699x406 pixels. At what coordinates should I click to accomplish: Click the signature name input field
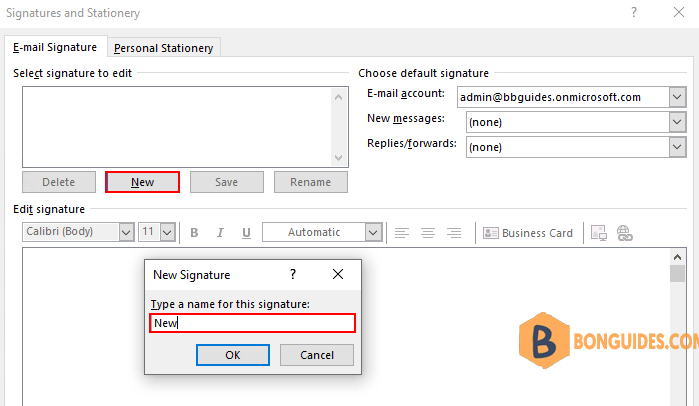coord(252,323)
